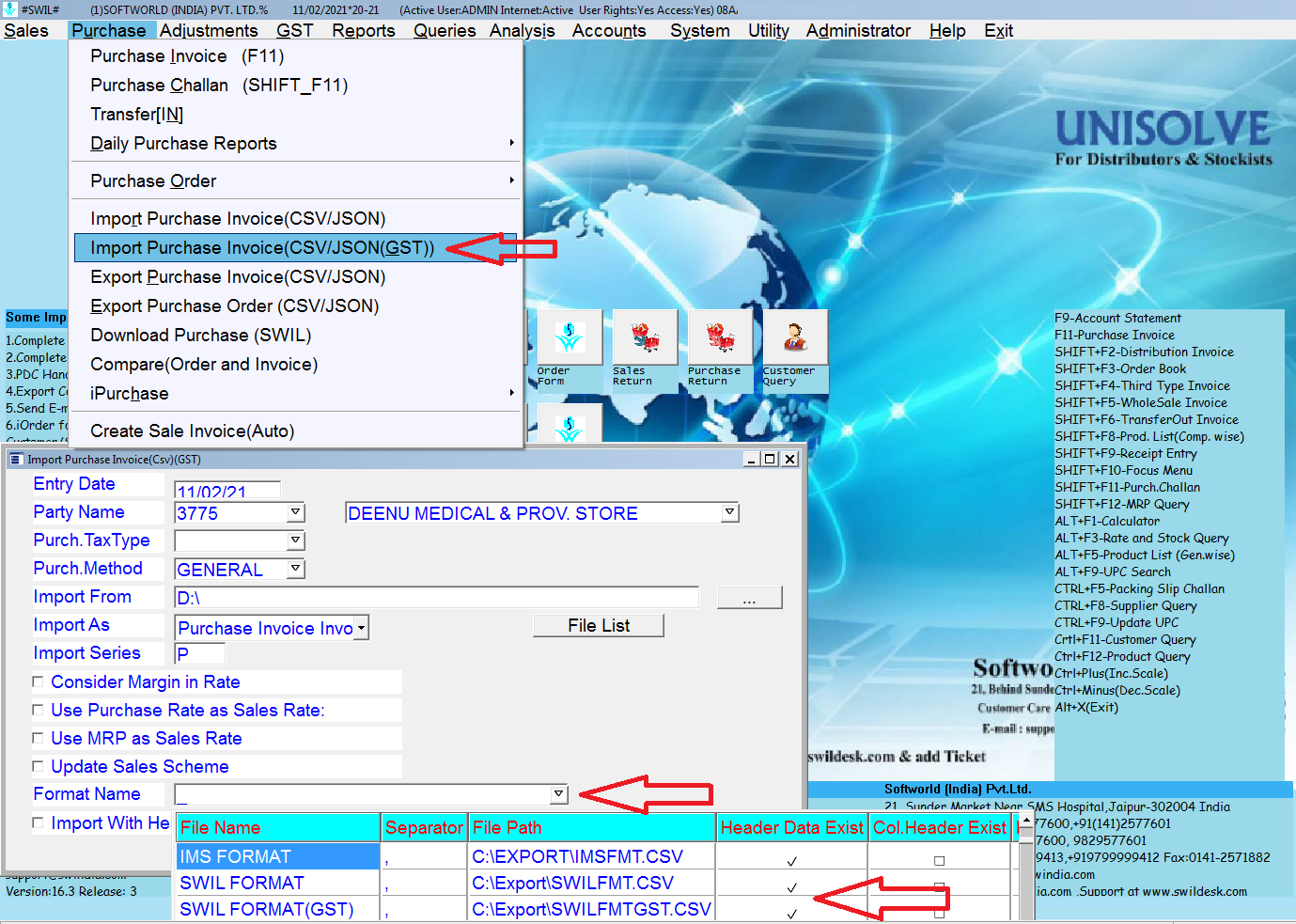Screen dimensions: 1296x924
Task: Toggle Header Data Exist for IMS FORMAT row
Action: click(792, 860)
